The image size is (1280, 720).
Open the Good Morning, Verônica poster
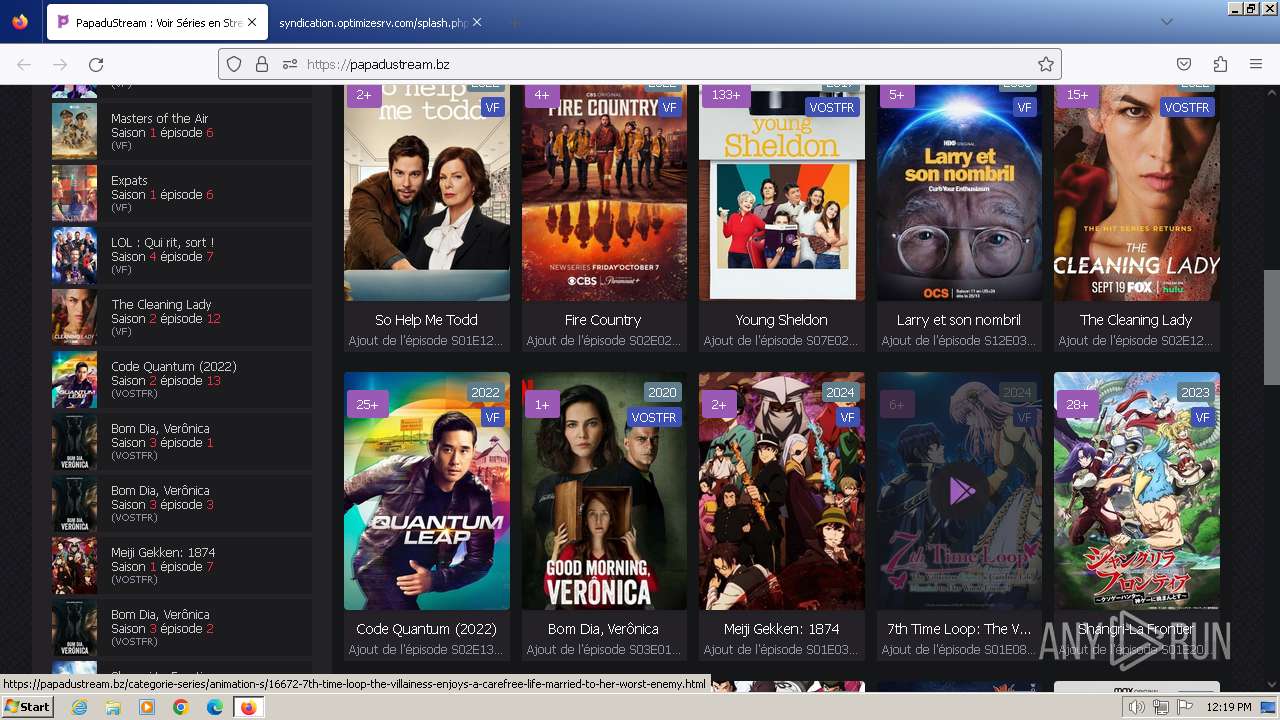point(604,491)
